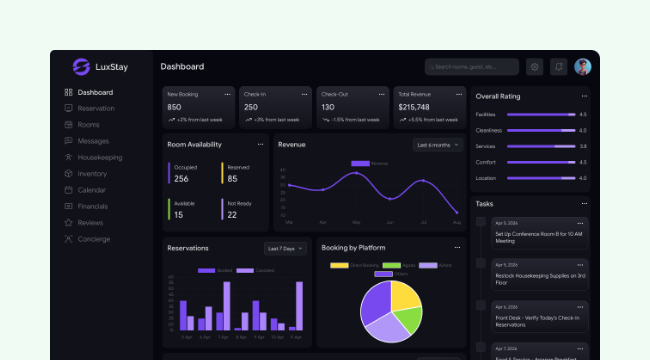
Task: Open Check-Out card options menu
Action: tap(381, 95)
